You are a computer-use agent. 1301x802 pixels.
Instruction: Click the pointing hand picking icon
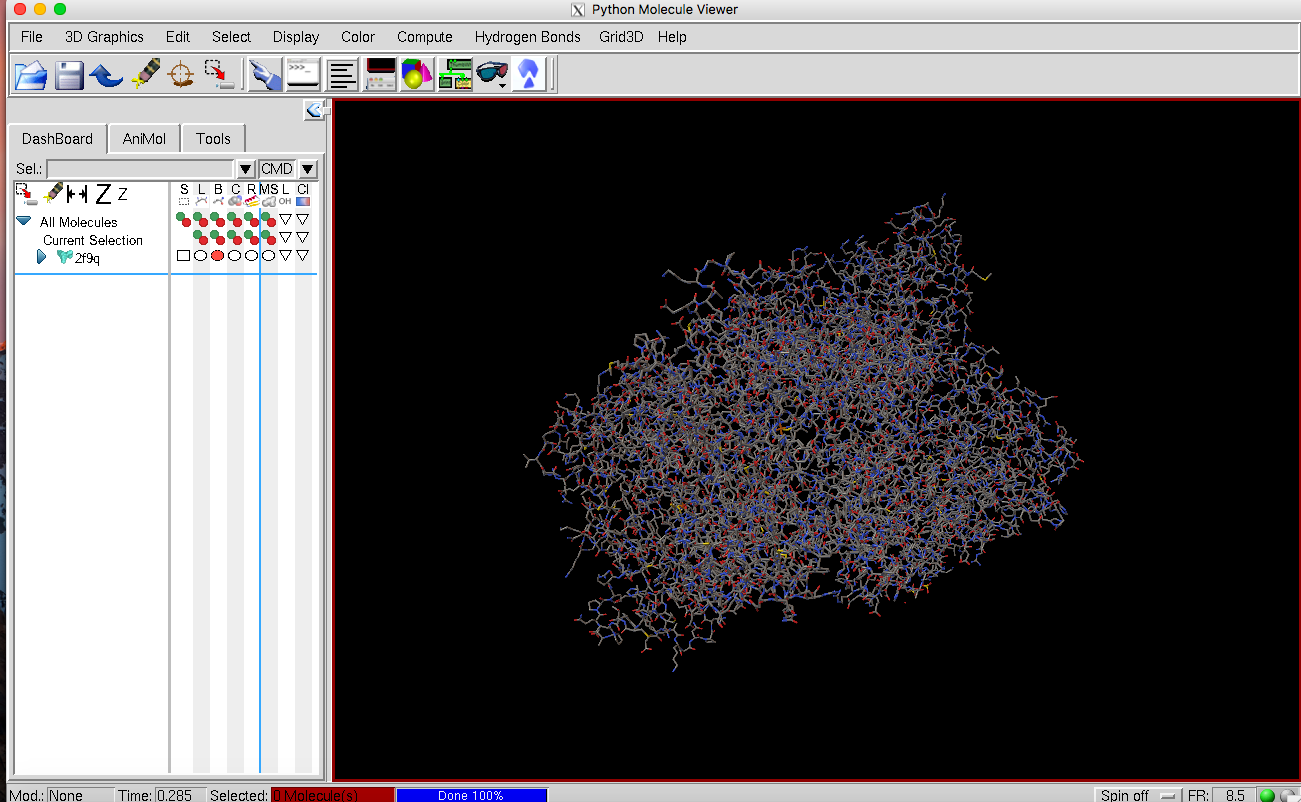pyautogui.click(x=265, y=75)
